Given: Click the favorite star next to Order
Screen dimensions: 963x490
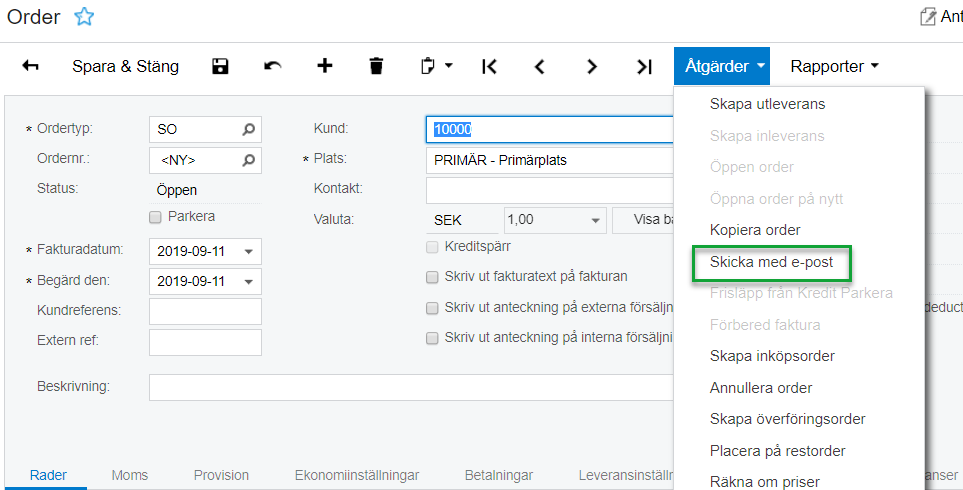Looking at the screenshot, I should [85, 17].
